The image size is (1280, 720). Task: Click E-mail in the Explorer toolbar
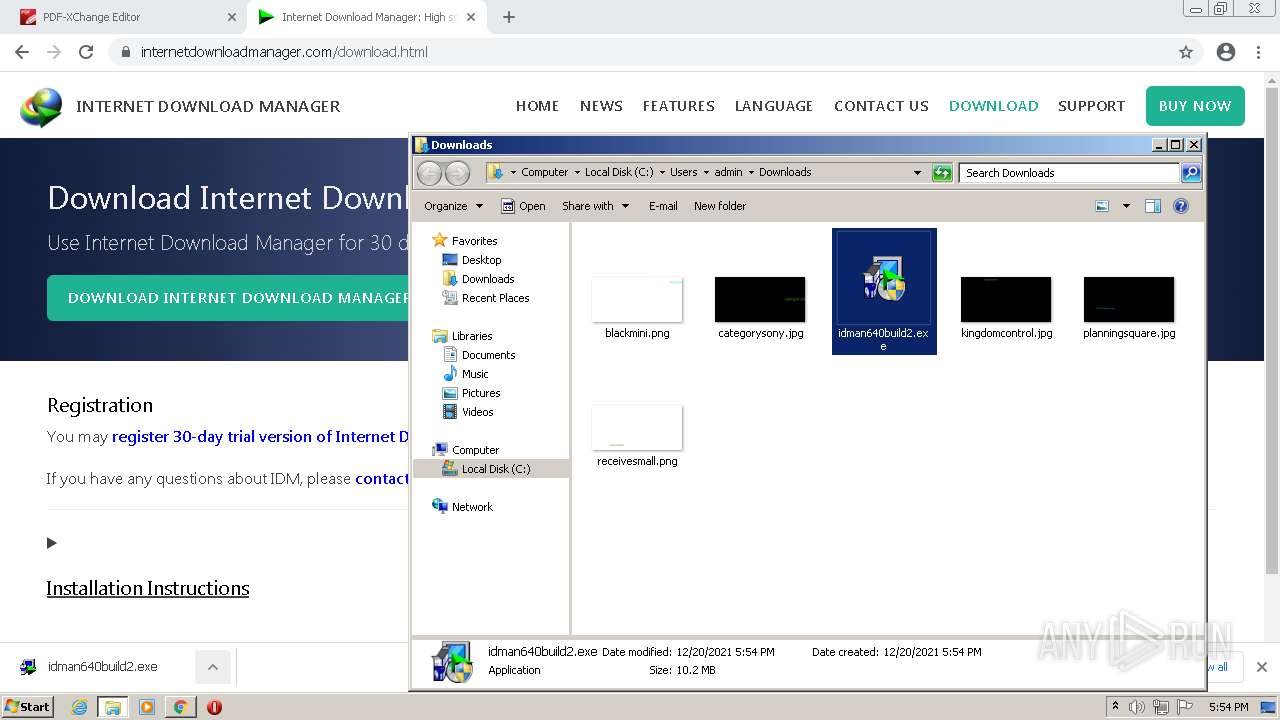pos(663,206)
